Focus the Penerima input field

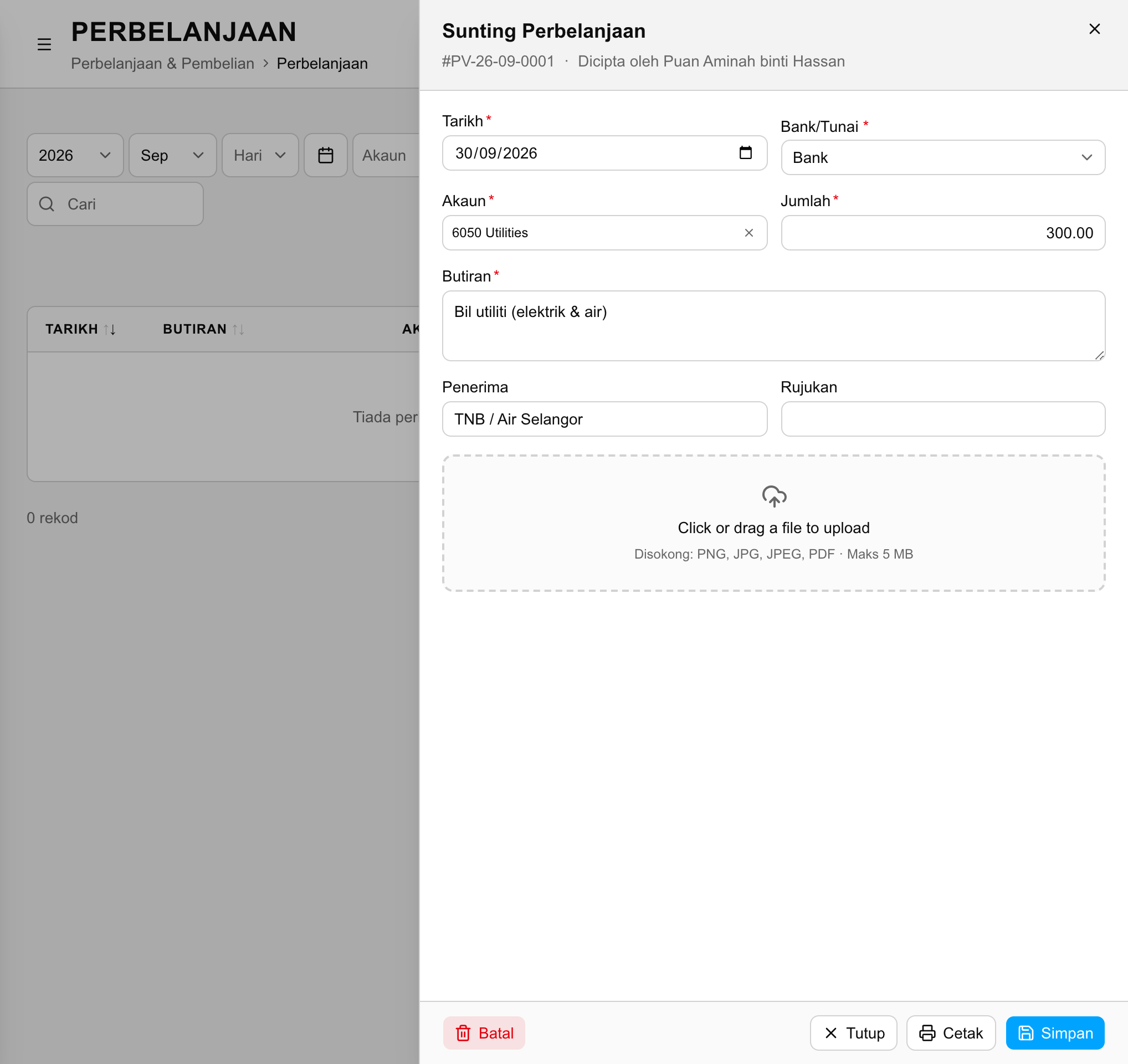(x=604, y=419)
